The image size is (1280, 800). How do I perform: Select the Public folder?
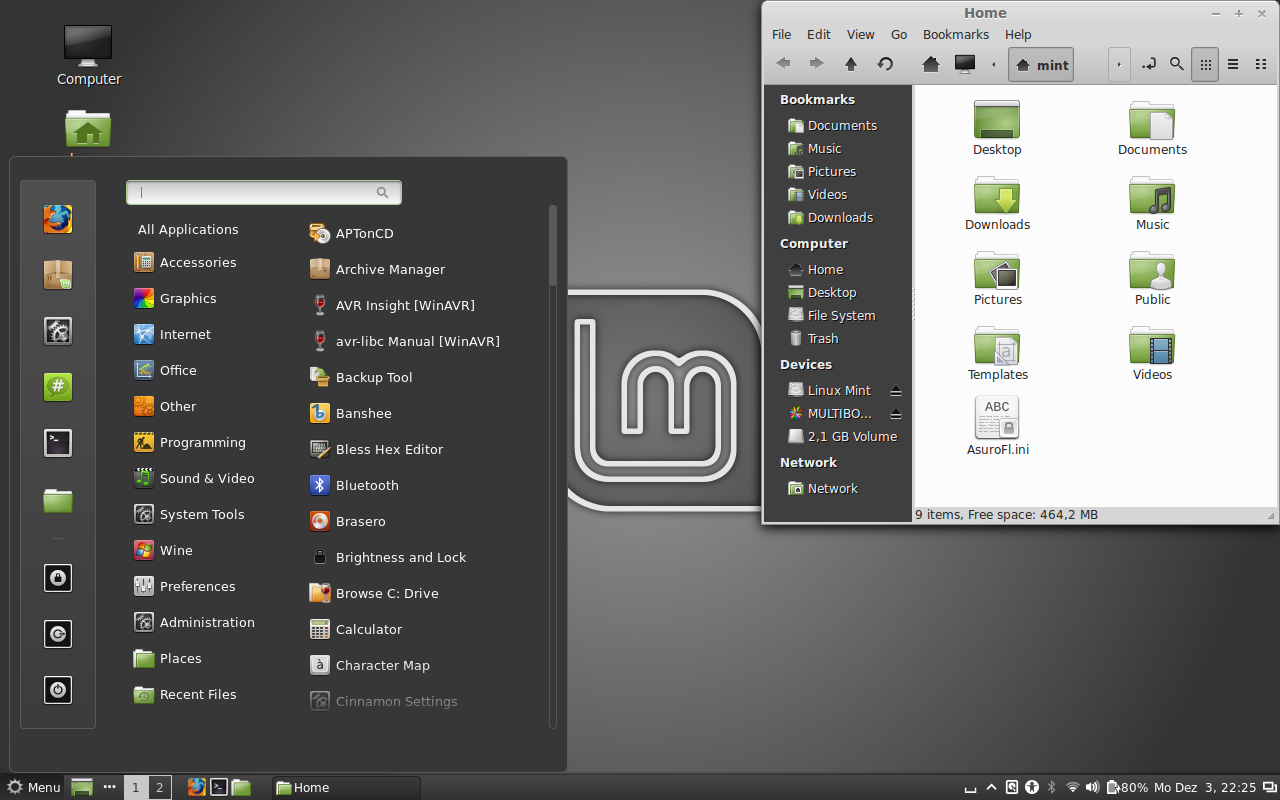1152,278
